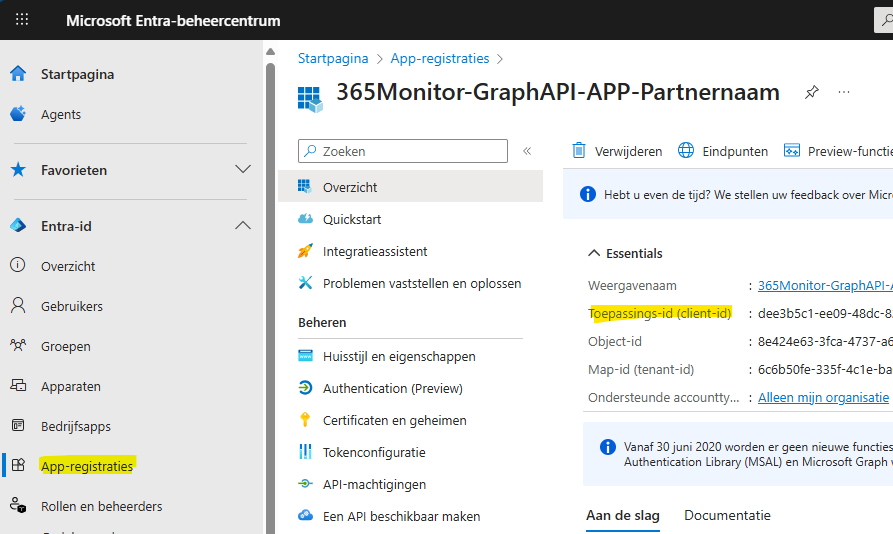Click the Bedrijfsapps icon
Viewport: 893px width, 534px height.
click(18, 425)
